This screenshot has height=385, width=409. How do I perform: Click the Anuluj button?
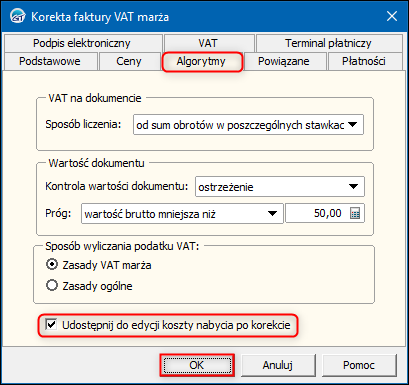278,365
